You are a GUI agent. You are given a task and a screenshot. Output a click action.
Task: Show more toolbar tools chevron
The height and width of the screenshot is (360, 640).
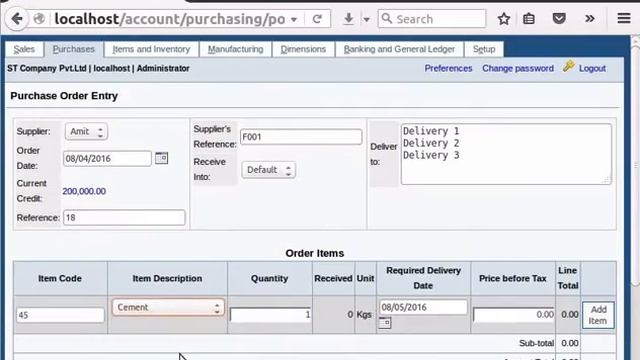point(589,19)
